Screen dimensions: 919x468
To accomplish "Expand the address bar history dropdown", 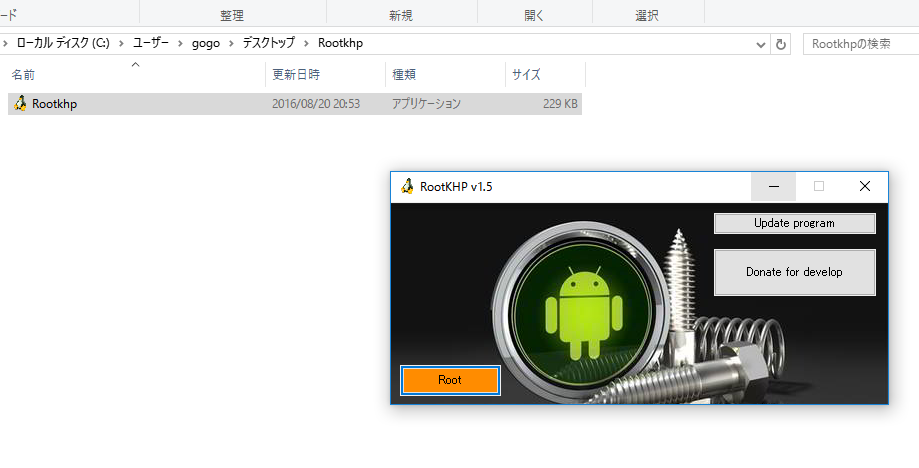I will tap(761, 45).
